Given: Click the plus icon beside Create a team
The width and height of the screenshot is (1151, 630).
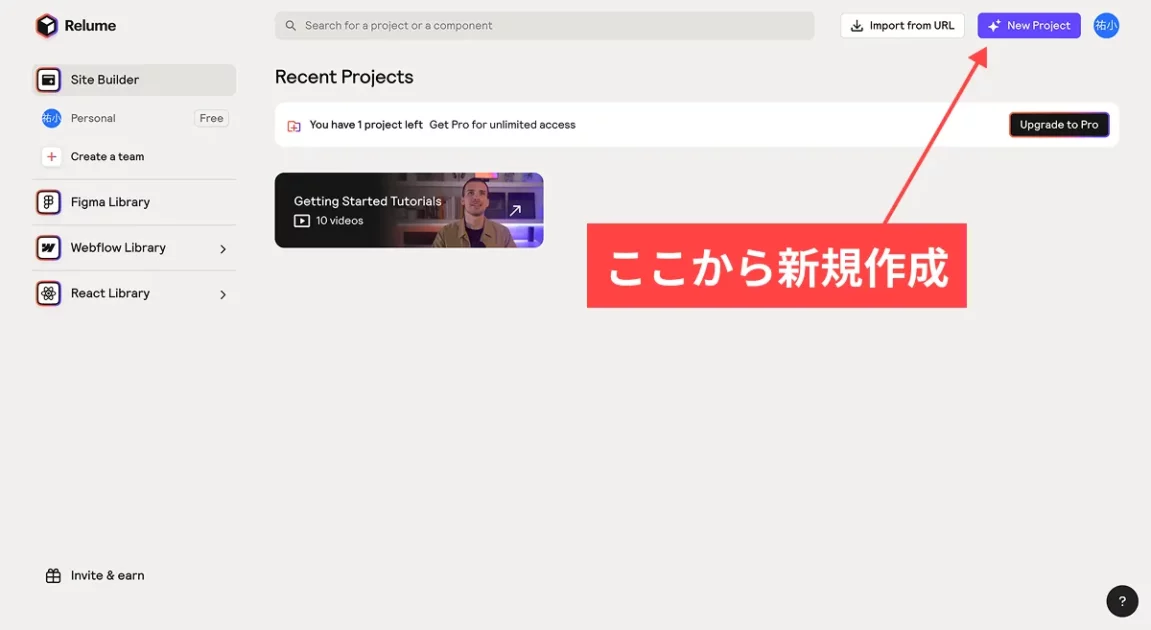Looking at the screenshot, I should [x=51, y=157].
